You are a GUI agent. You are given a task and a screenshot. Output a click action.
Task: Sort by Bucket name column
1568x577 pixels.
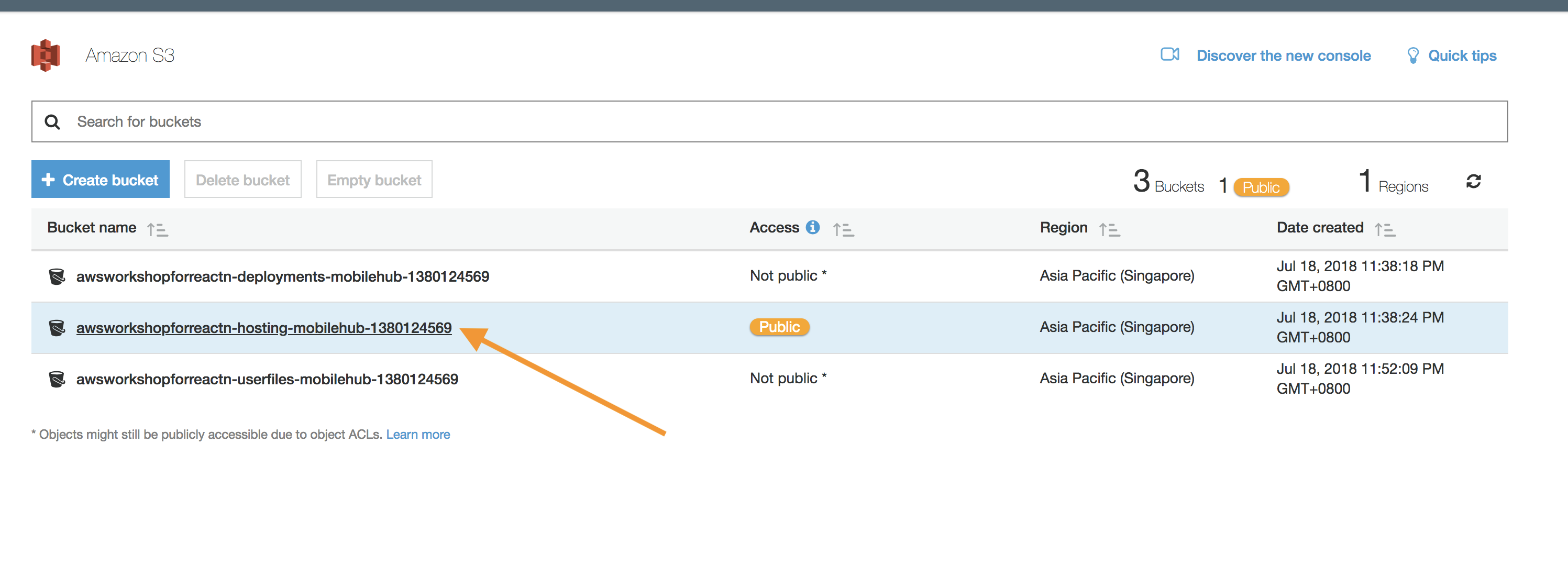[157, 229]
